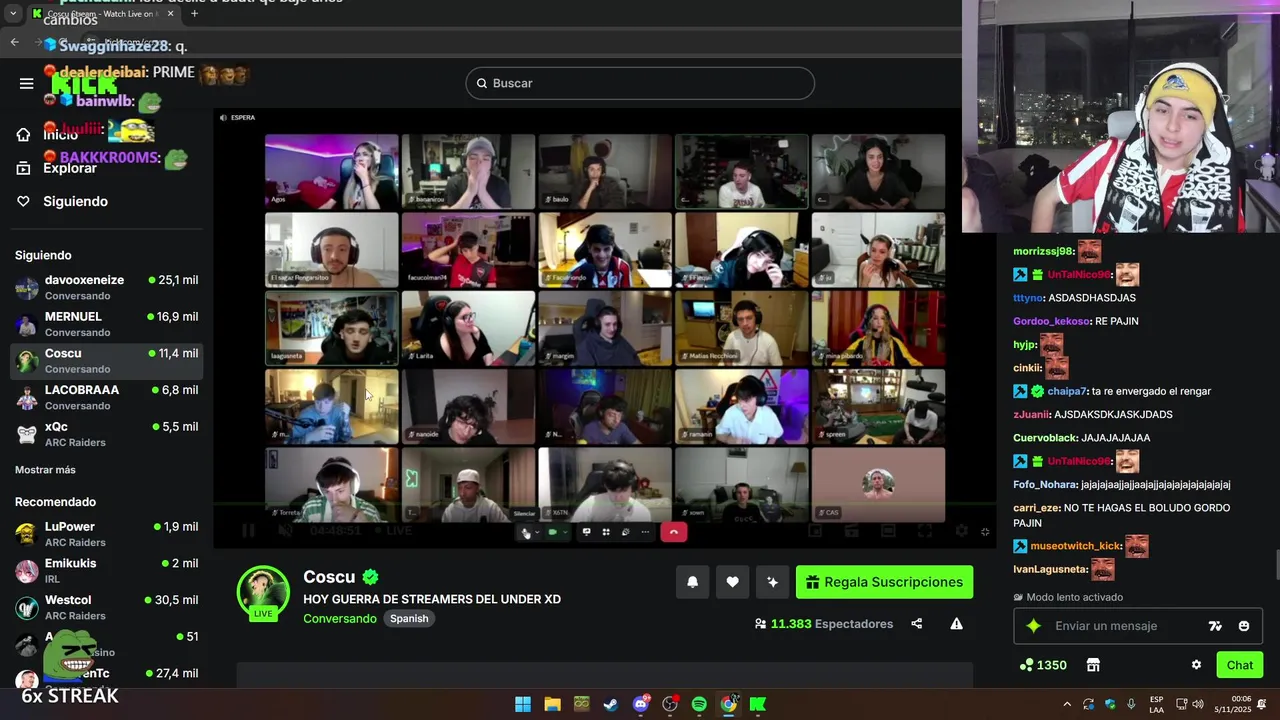The image size is (1280, 720).
Task: Click the LIVE indicator in player
Action: pos(396,530)
